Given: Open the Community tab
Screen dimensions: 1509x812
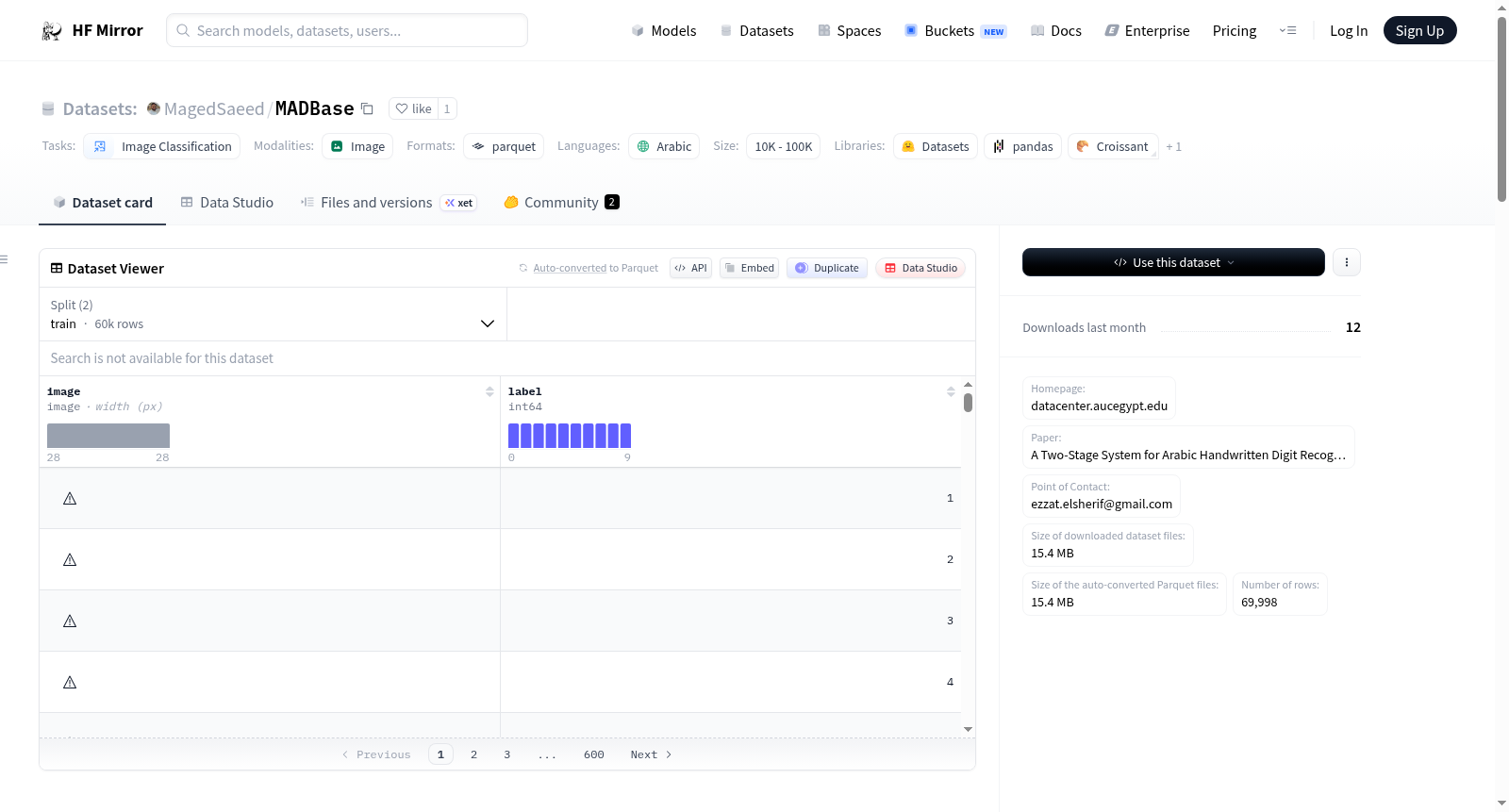Looking at the screenshot, I should (x=561, y=203).
